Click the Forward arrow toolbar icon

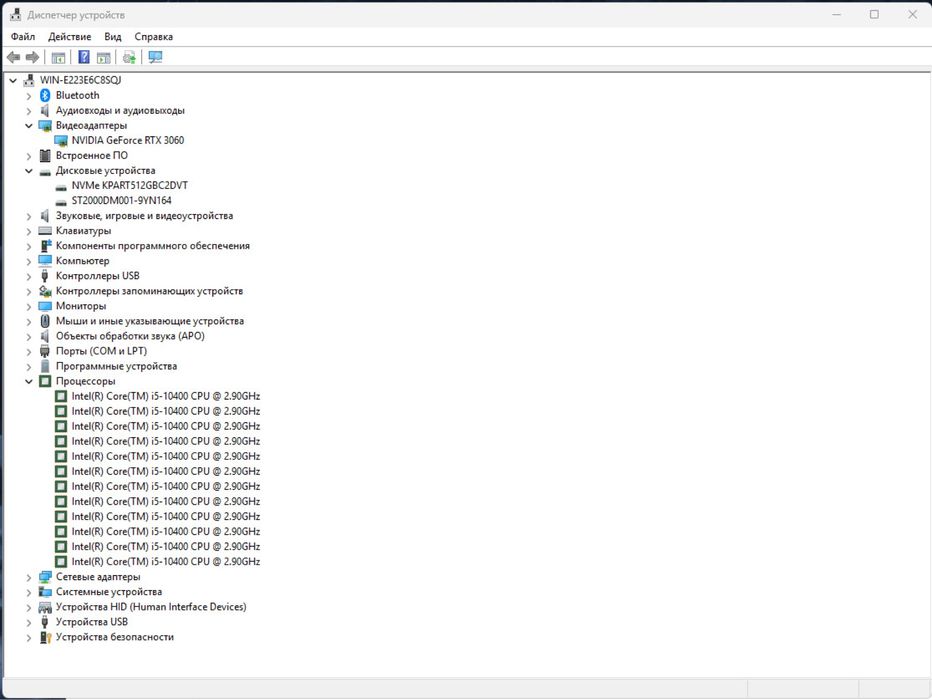point(32,57)
